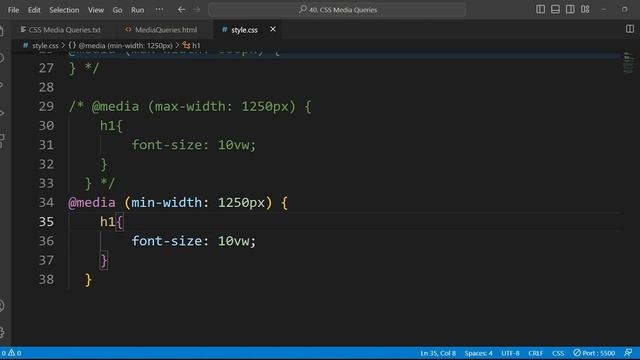Go forward with the right arrow
The image size is (640, 360).
(x=196, y=9)
